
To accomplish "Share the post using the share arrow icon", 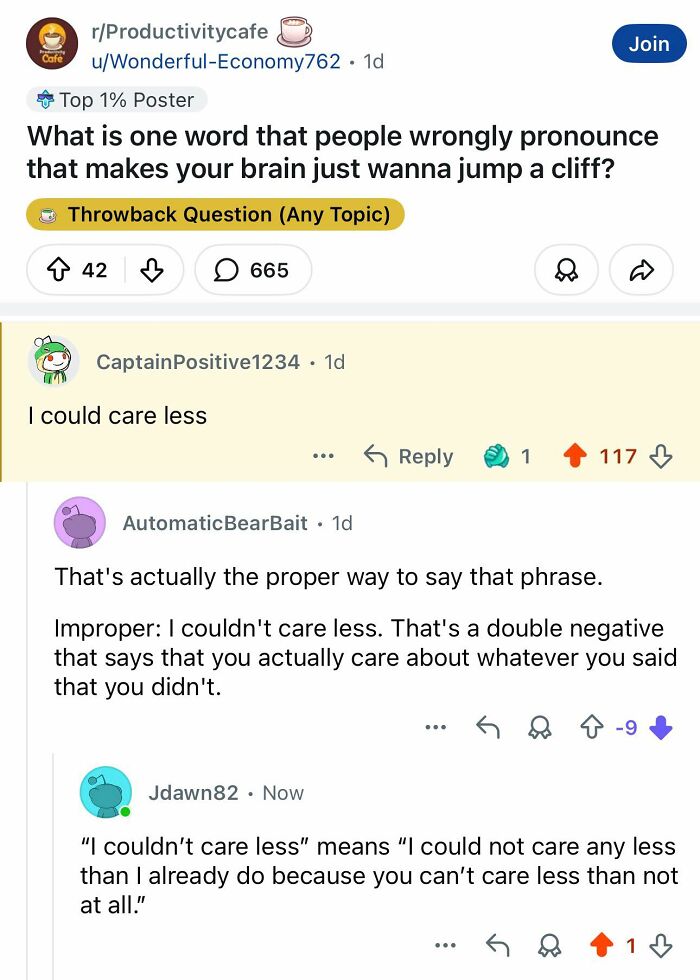I will pos(641,270).
